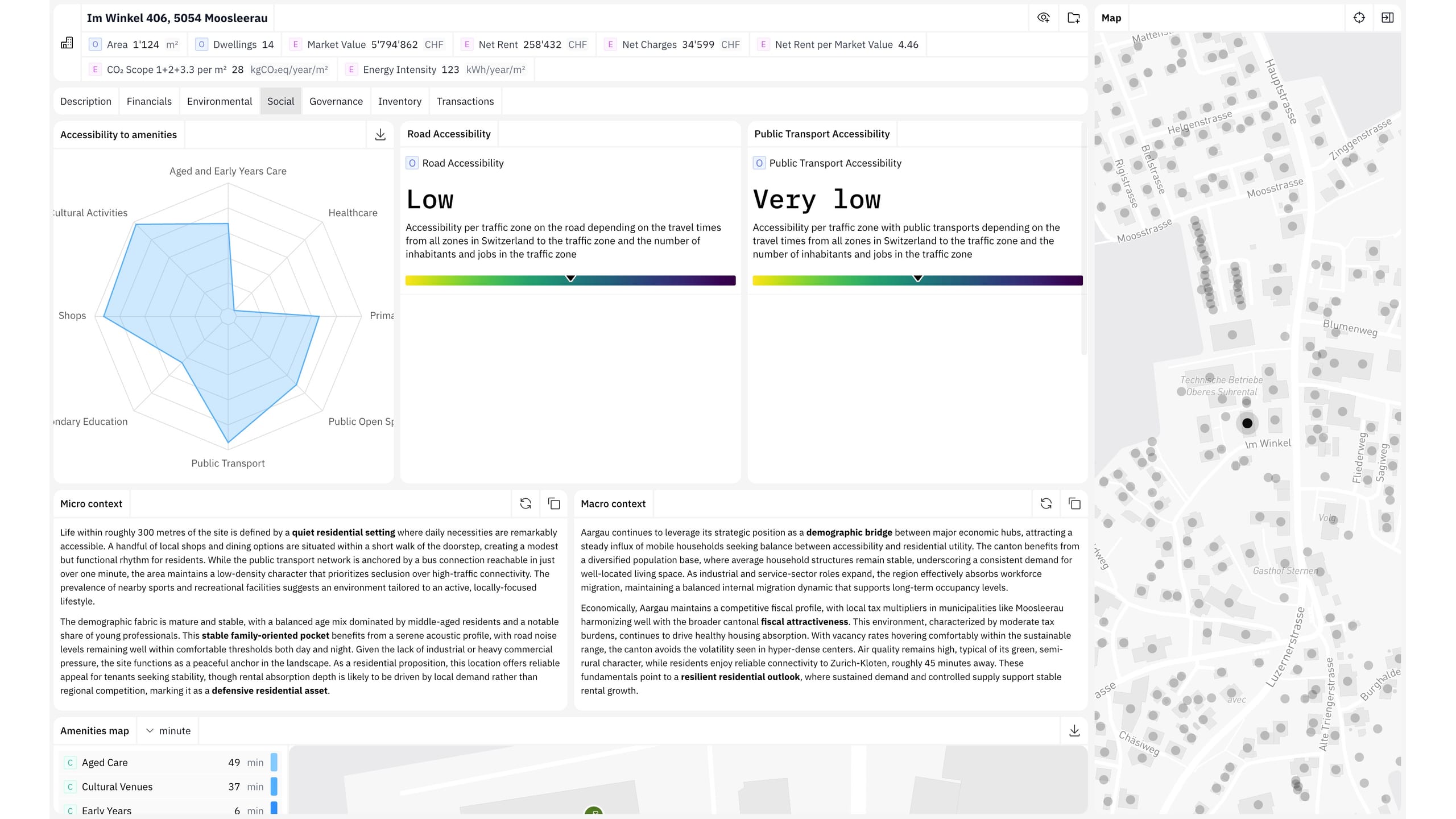Click the Very low rating text
The height and width of the screenshot is (819, 1456).
(x=817, y=199)
